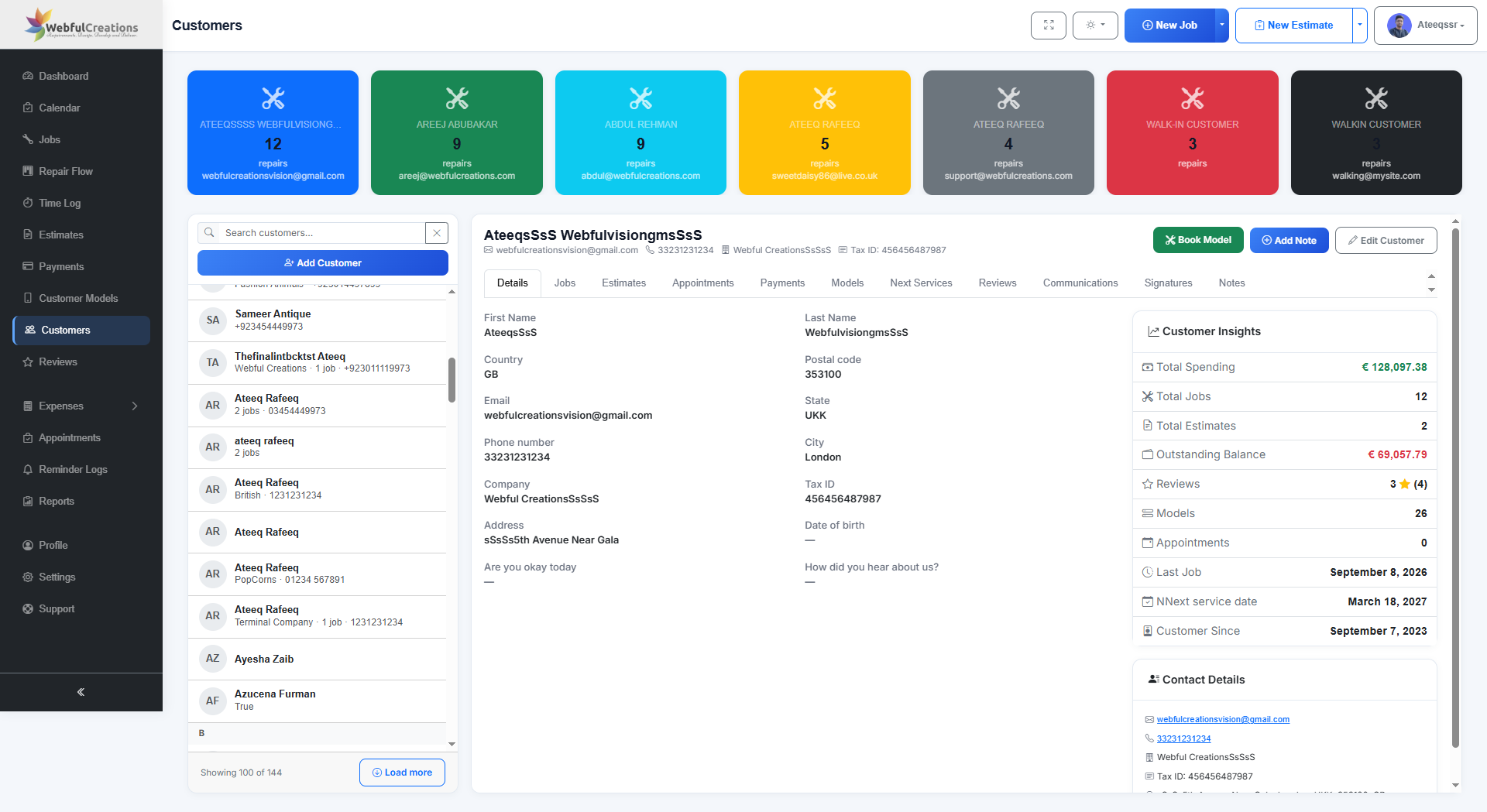Open the 33231231234 phone link
Image resolution: width=1487 pixels, height=812 pixels.
coord(1183,738)
